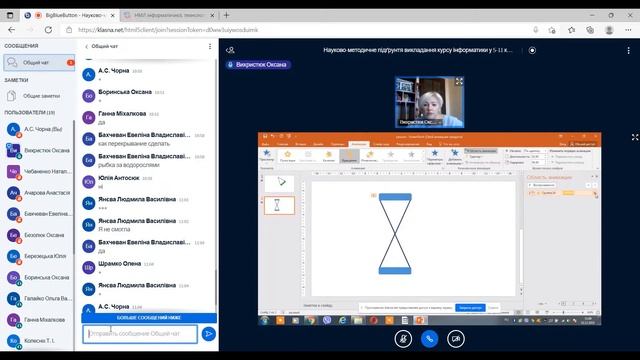
Task: Select user Галайко Ольга in the user list
Action: (x=39, y=298)
